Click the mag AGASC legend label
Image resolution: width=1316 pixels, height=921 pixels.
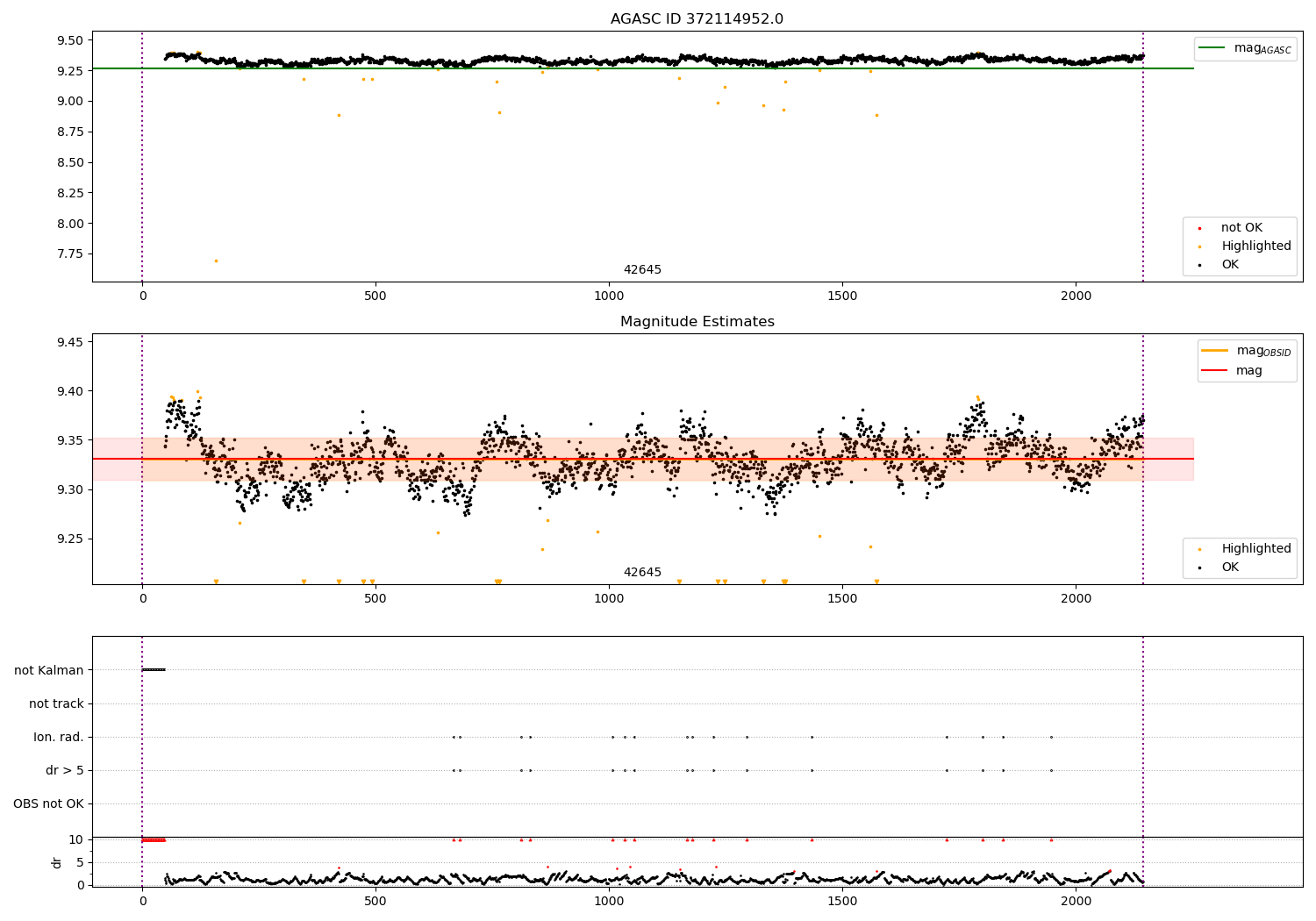(x=1262, y=48)
